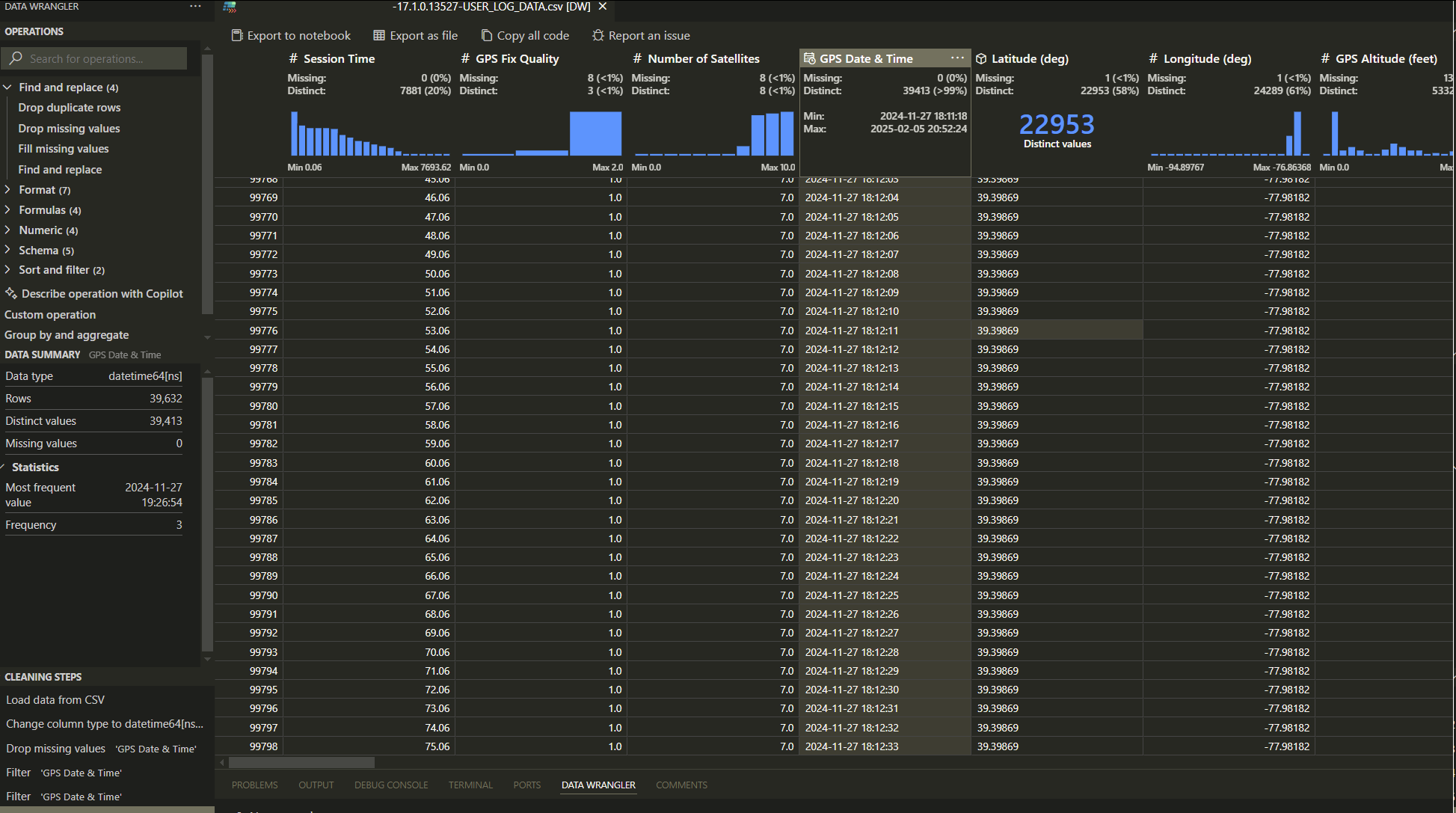Click Export as file button
Image resolution: width=1456 pixels, height=813 pixels.
(415, 35)
